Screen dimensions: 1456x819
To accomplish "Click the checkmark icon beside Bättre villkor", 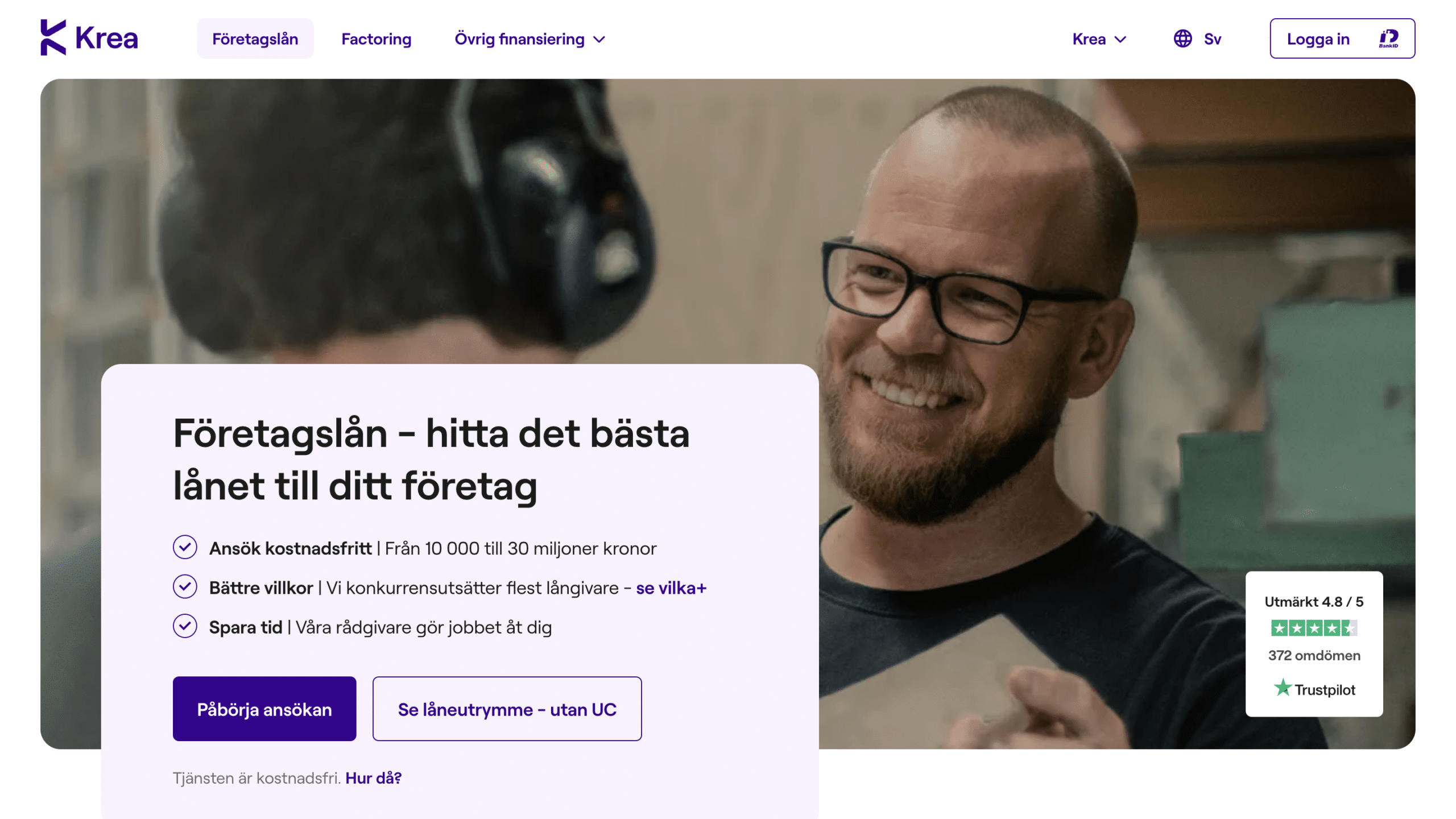I will (185, 587).
